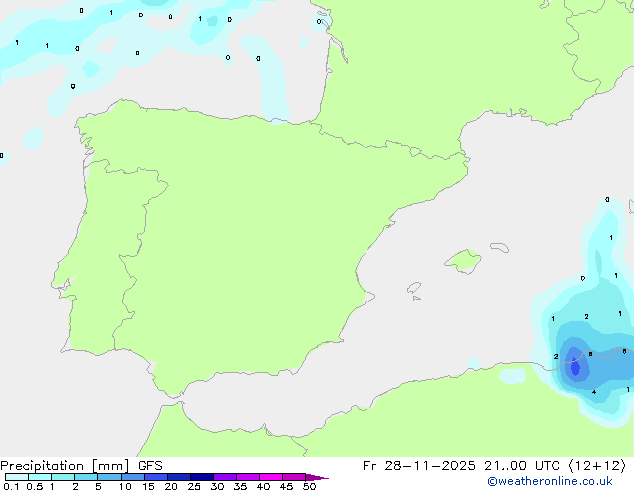
Task: Select the magenta swatch between 40 and 45
Action: click(x=271, y=477)
